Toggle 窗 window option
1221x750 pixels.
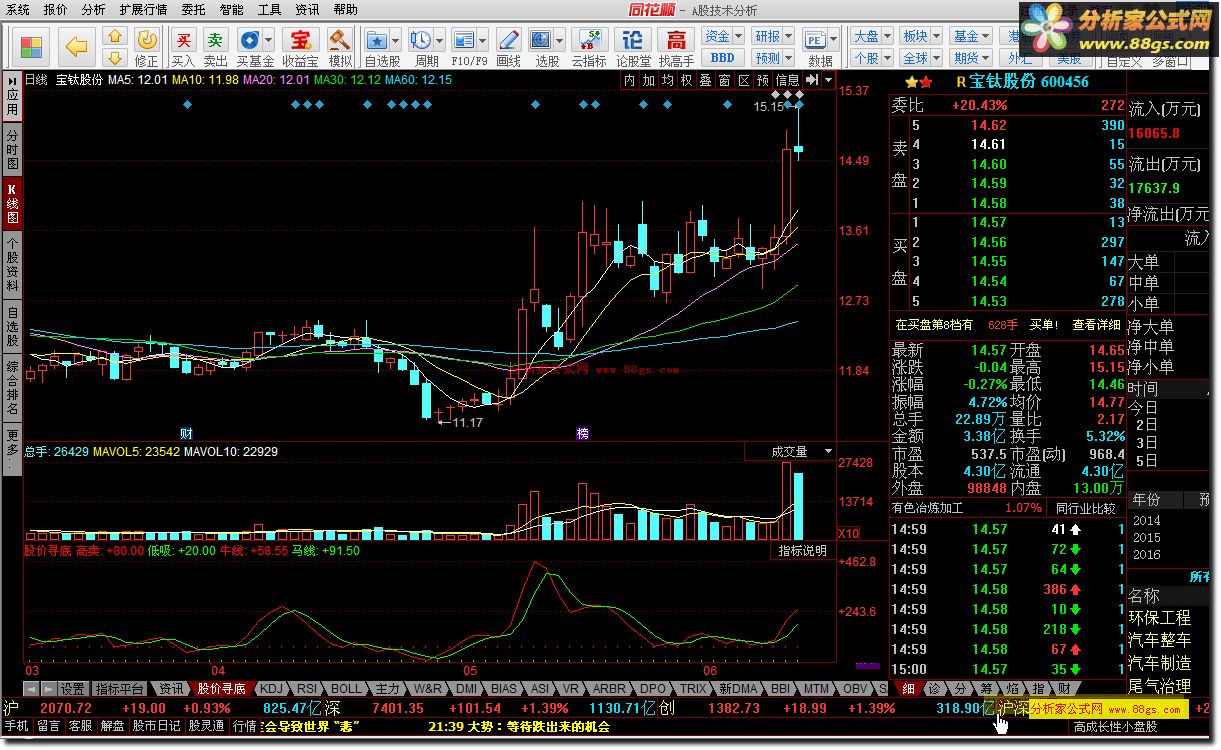[x=724, y=79]
